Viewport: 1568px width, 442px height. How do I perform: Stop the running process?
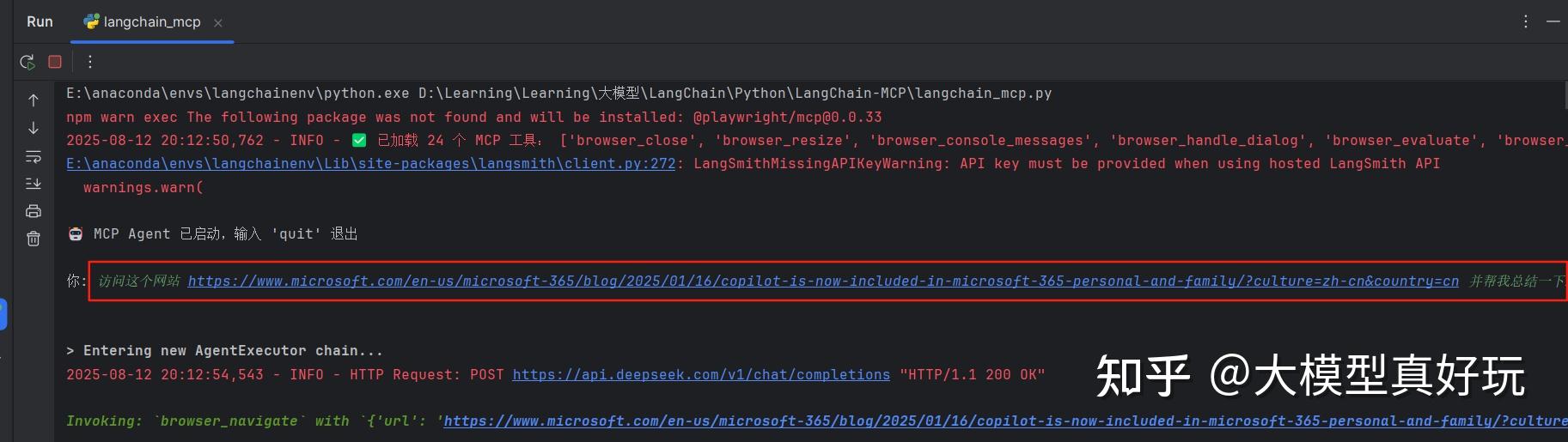pyautogui.click(x=55, y=62)
